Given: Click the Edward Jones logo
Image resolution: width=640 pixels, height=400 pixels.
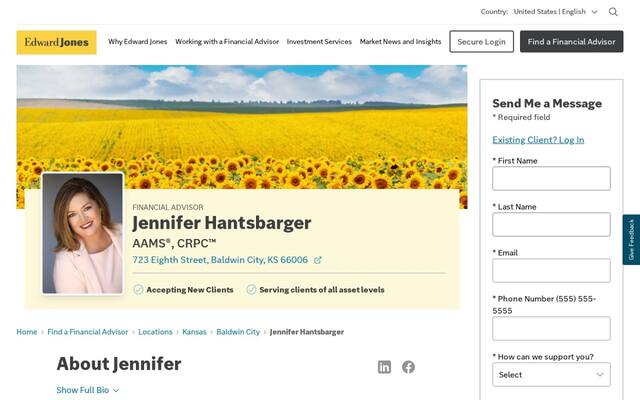Looking at the screenshot, I should pos(56,42).
